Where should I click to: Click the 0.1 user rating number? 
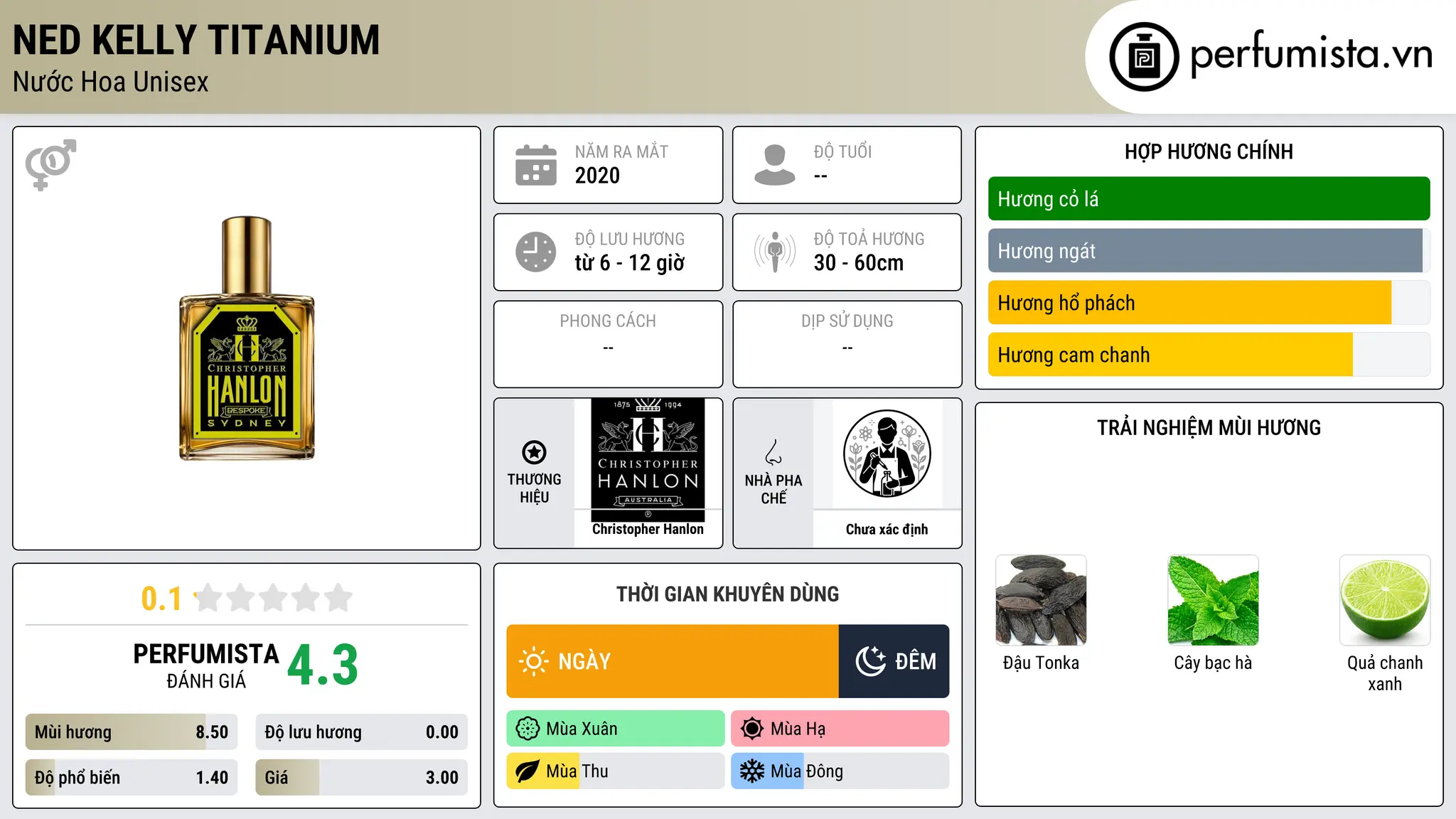coord(161,599)
